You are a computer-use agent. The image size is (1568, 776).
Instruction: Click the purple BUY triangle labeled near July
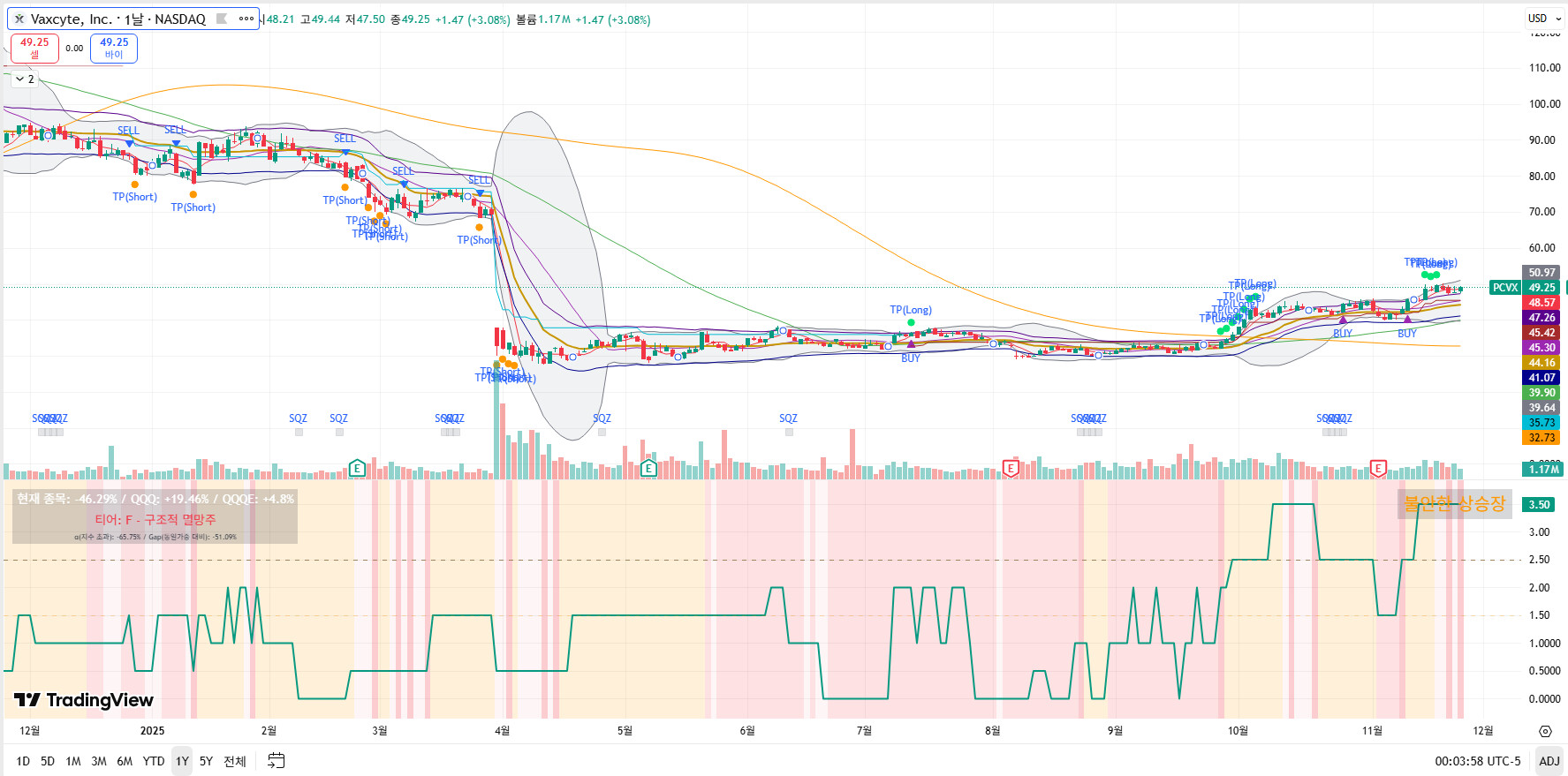click(x=911, y=344)
